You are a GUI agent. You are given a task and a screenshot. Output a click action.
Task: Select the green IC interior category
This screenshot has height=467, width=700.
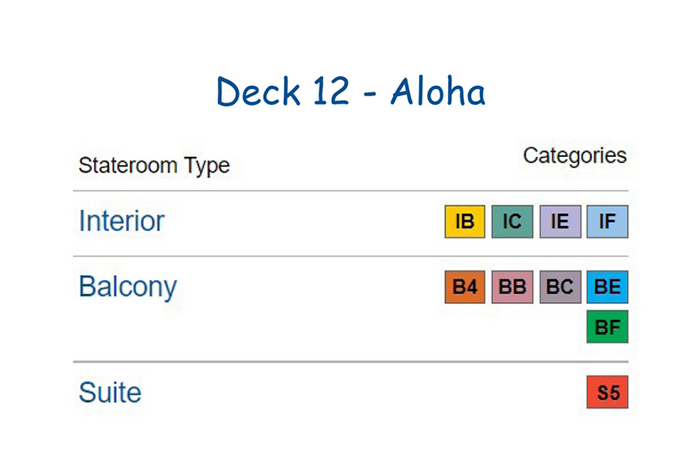512,221
